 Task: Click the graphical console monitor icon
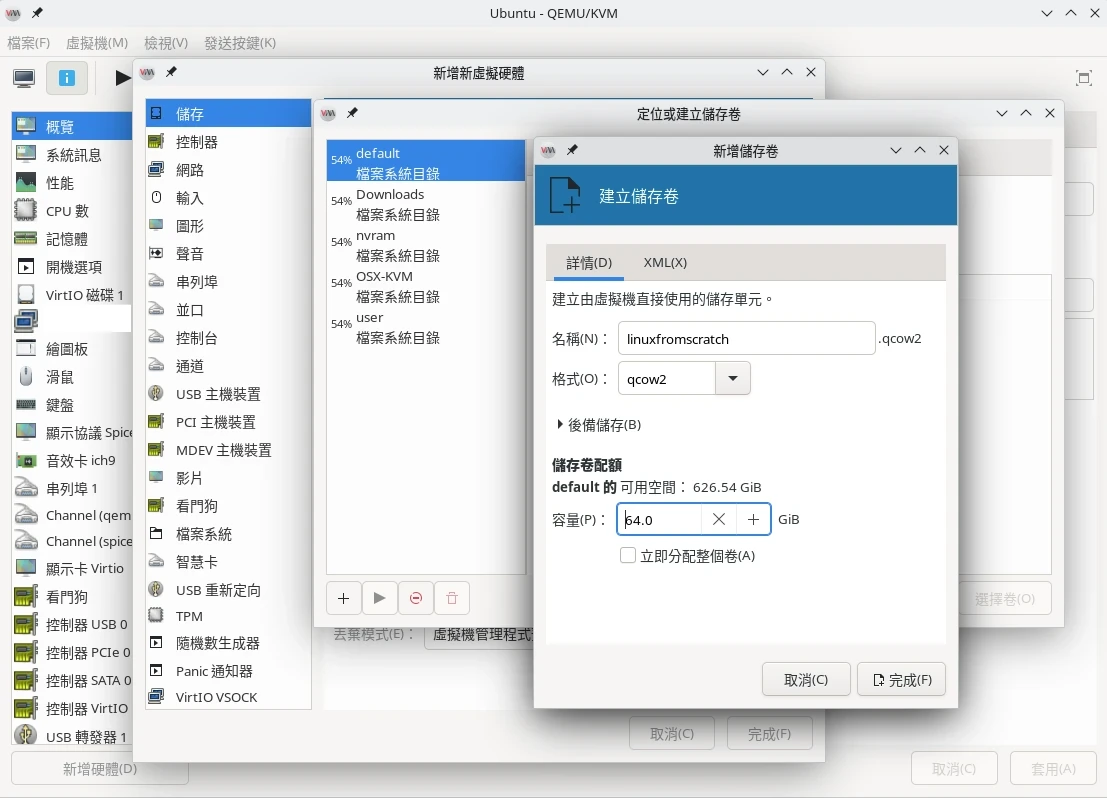24,78
